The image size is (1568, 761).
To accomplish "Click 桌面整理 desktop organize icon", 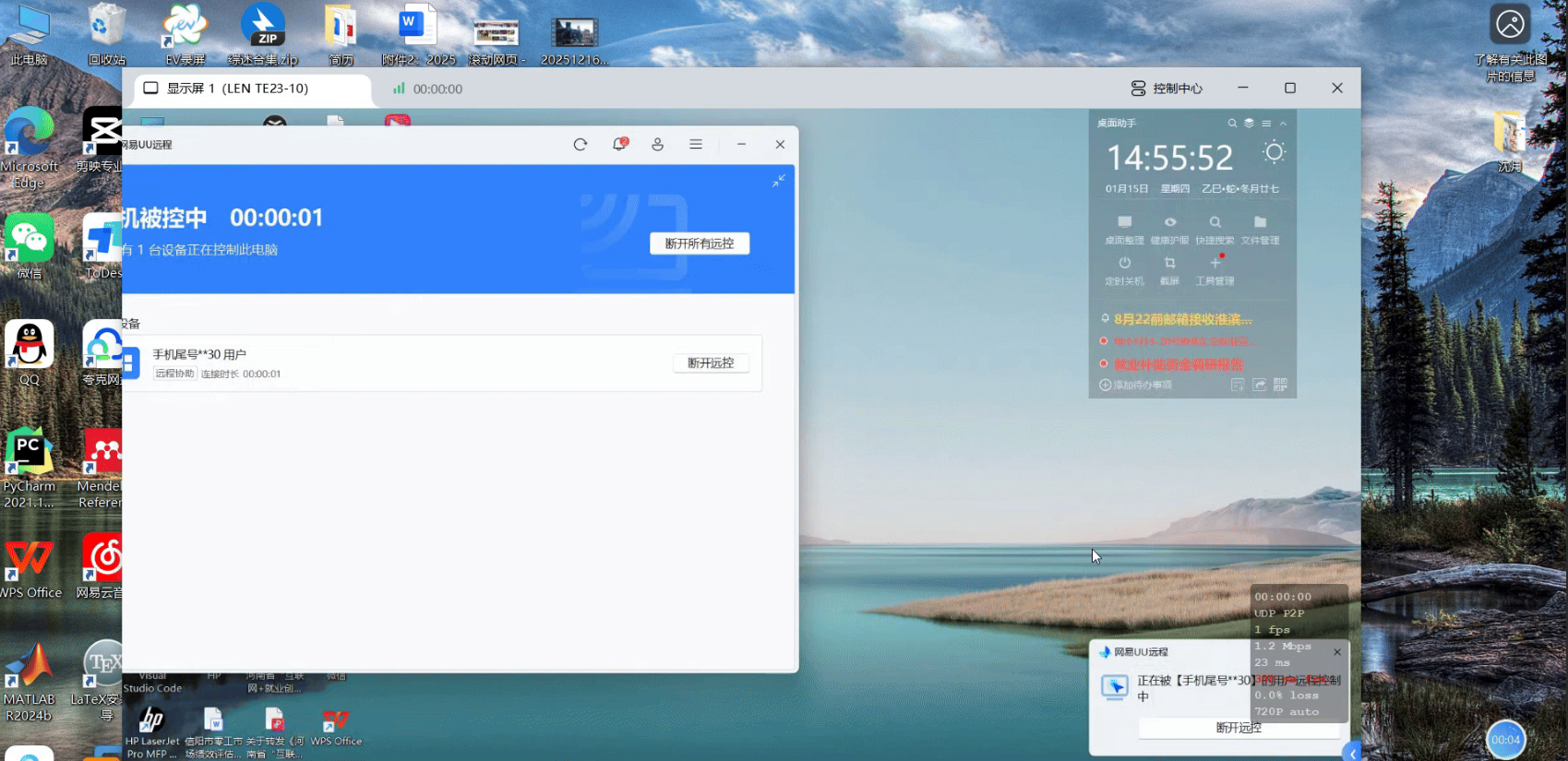I will (x=1124, y=222).
